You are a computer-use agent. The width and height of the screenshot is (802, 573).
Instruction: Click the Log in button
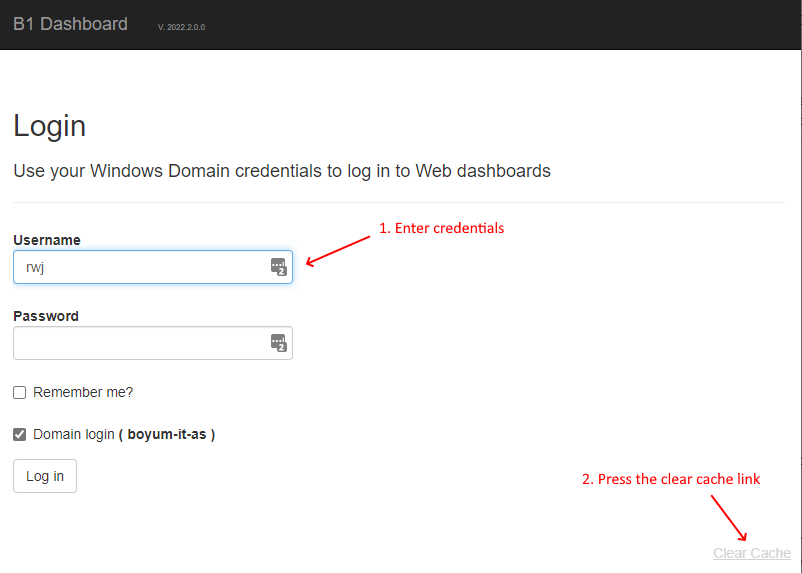(x=45, y=476)
